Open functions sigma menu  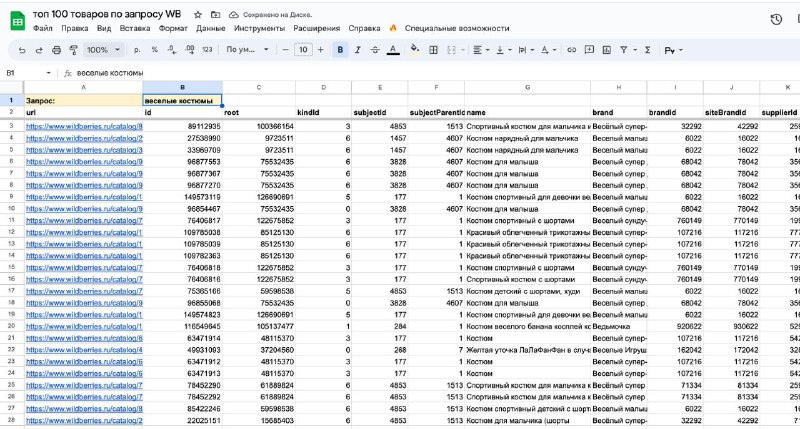(x=647, y=50)
